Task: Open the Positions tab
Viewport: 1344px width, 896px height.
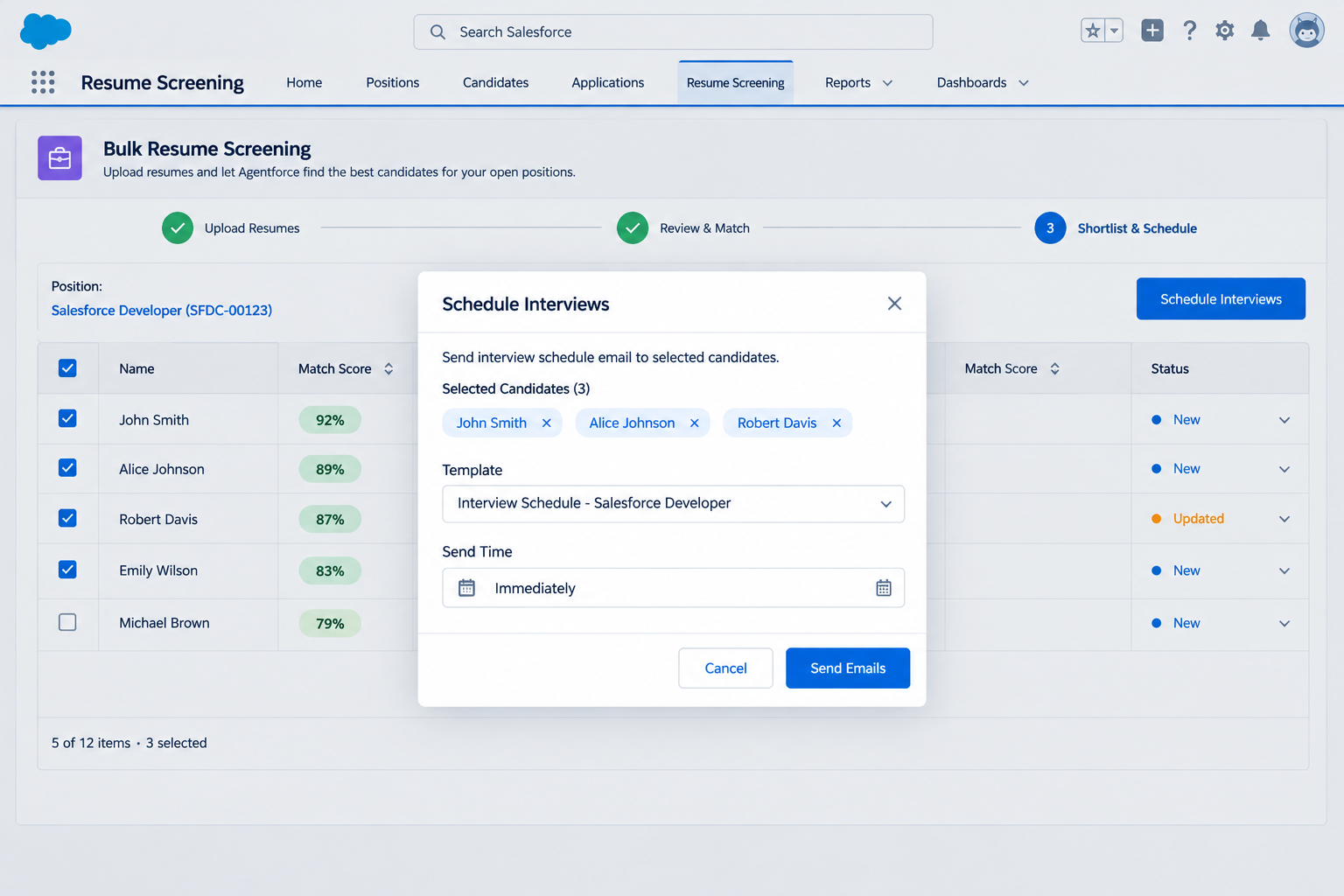Action: 392,82
